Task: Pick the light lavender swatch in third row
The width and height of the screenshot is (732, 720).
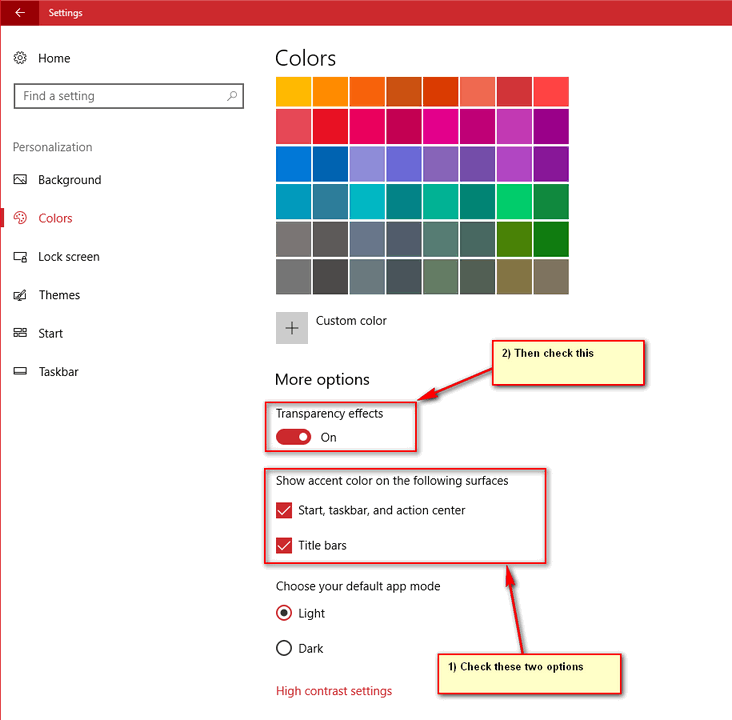Action: (367, 164)
